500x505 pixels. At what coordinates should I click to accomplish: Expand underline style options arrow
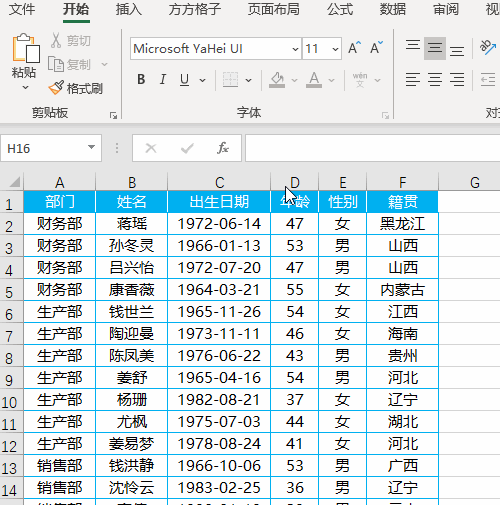click(202, 80)
